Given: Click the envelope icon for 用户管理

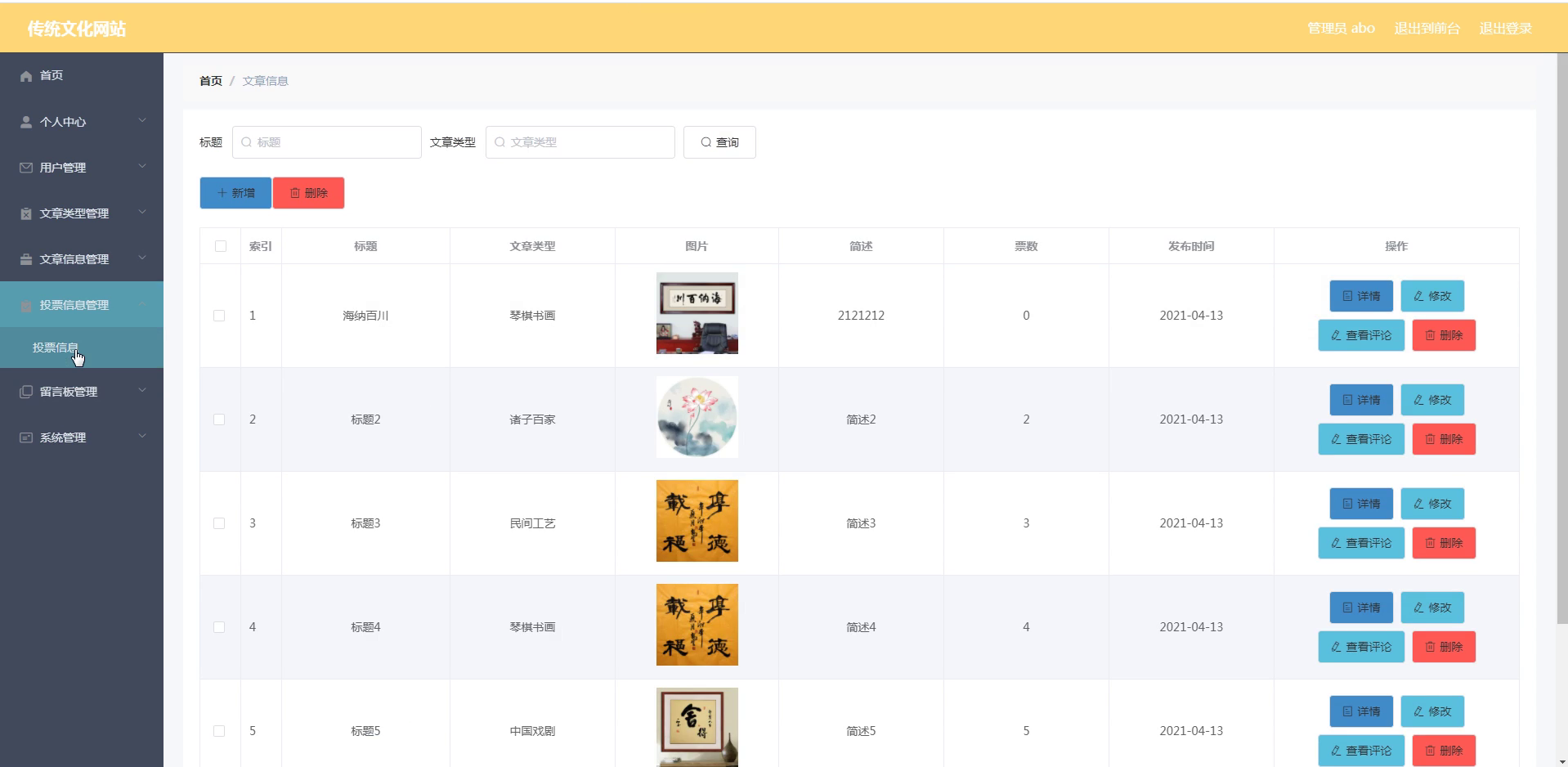Looking at the screenshot, I should [26, 168].
